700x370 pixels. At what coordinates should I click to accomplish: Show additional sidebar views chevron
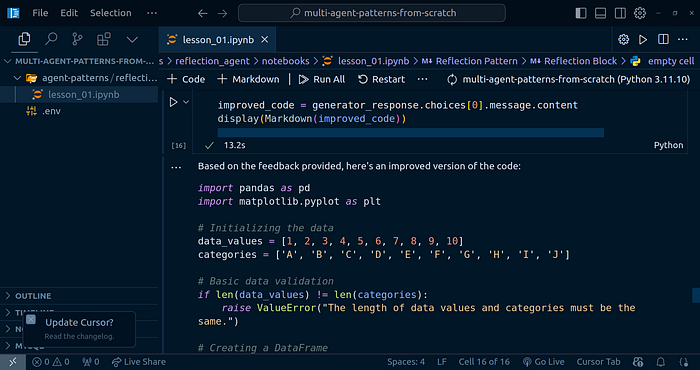pyautogui.click(x=132, y=40)
